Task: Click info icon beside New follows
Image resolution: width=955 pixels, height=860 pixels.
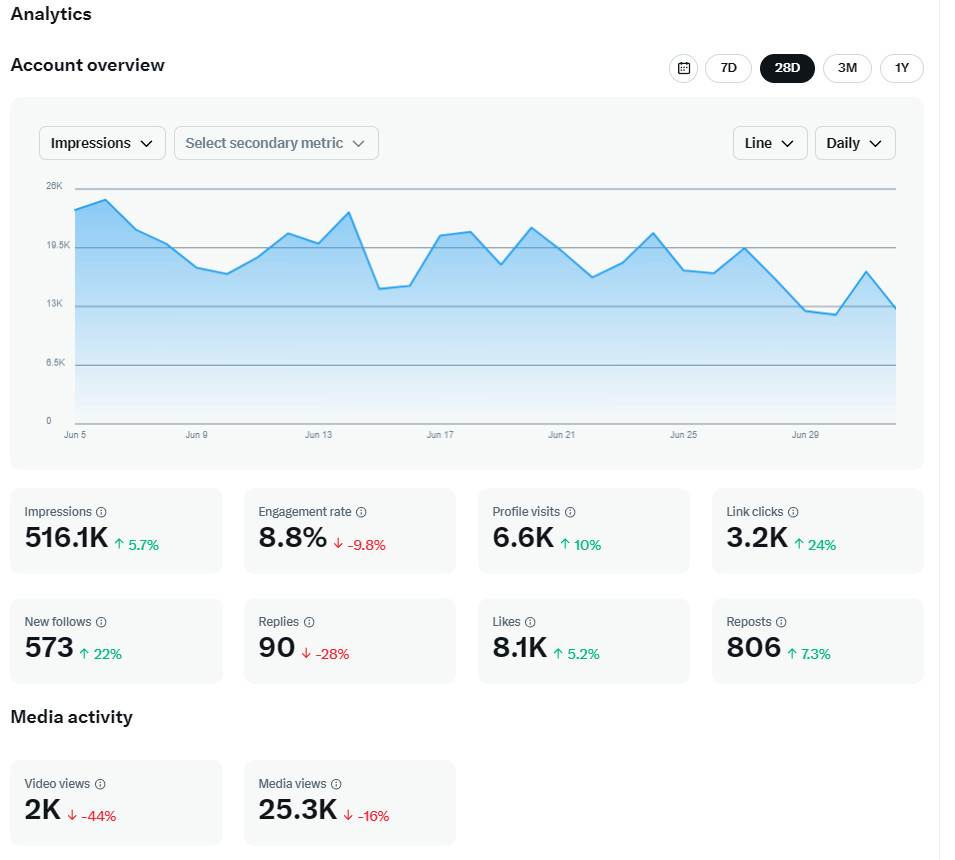Action: (x=101, y=622)
